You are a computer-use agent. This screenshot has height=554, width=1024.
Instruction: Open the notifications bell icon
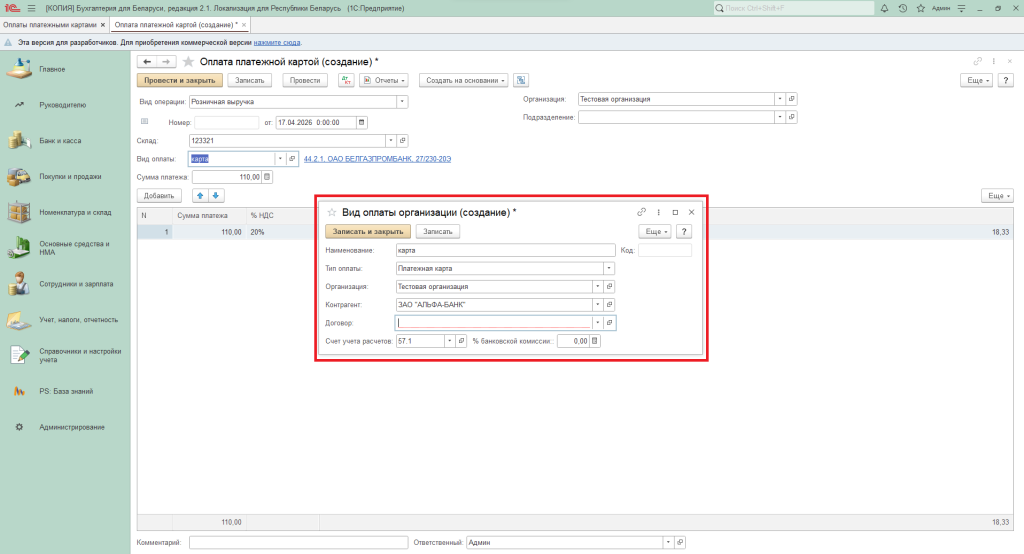[x=883, y=8]
